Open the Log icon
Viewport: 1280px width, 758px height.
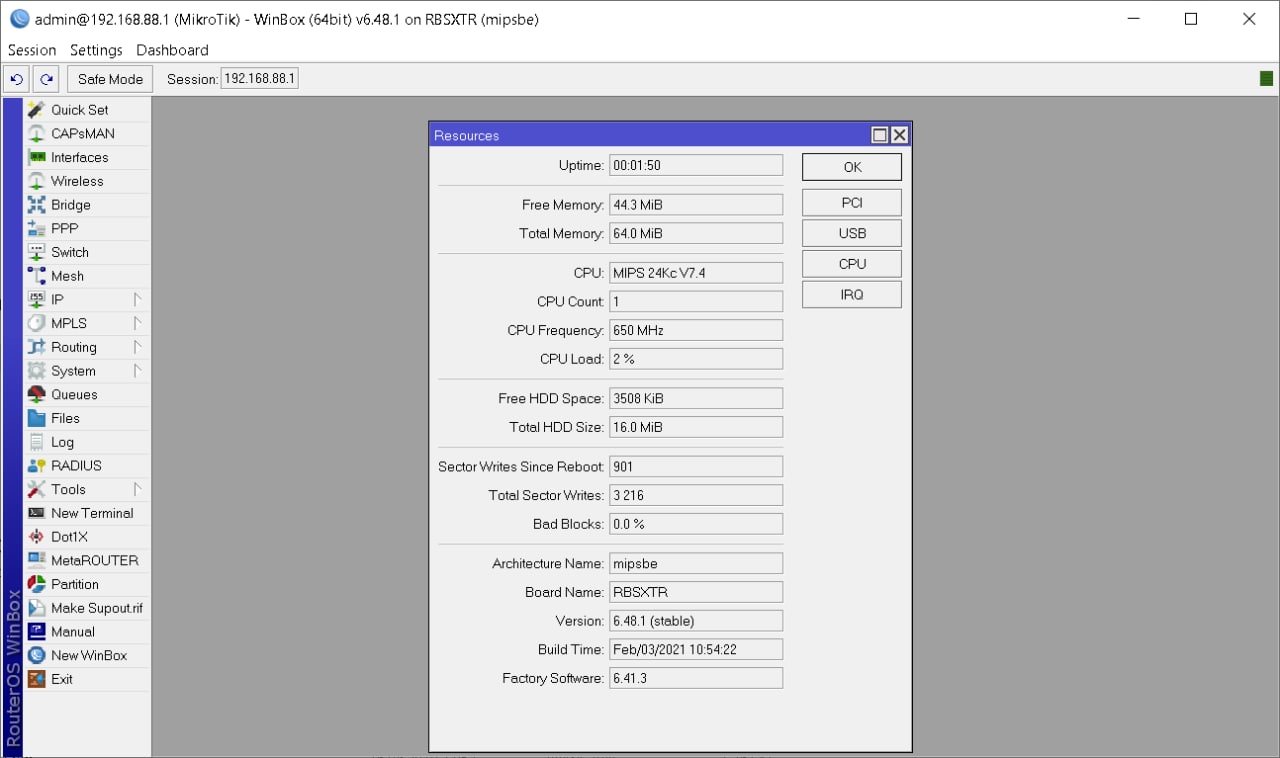pos(36,442)
